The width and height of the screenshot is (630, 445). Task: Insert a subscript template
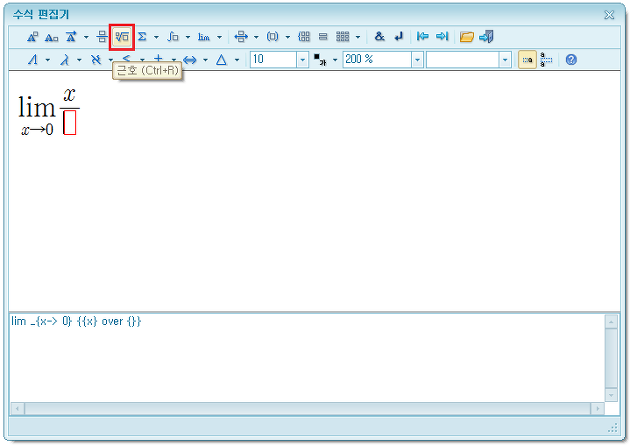[51, 37]
